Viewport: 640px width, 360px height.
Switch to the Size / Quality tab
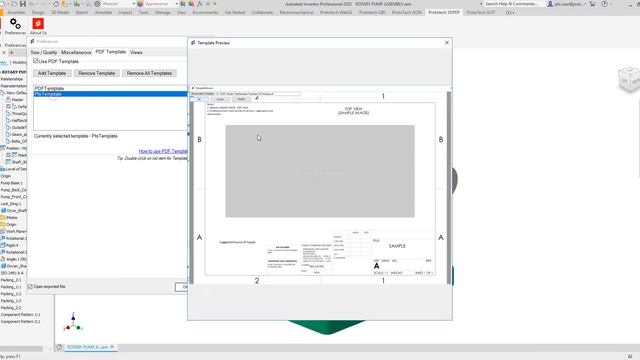pyautogui.click(x=44, y=52)
